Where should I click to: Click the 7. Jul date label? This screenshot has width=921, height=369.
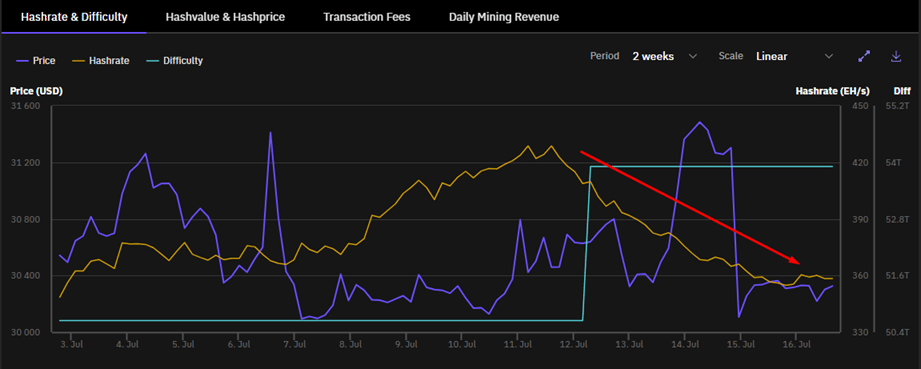pos(294,344)
